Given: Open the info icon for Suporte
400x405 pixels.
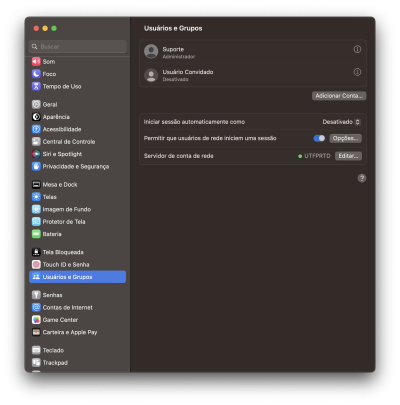Looking at the screenshot, I should click(x=357, y=49).
